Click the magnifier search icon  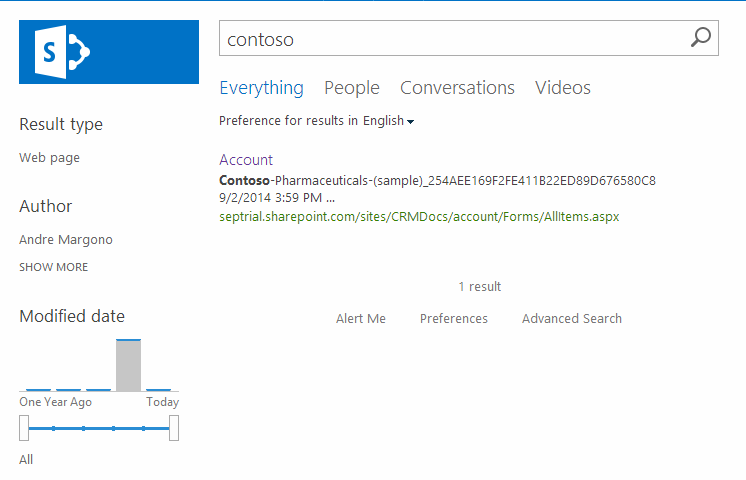[x=700, y=38]
